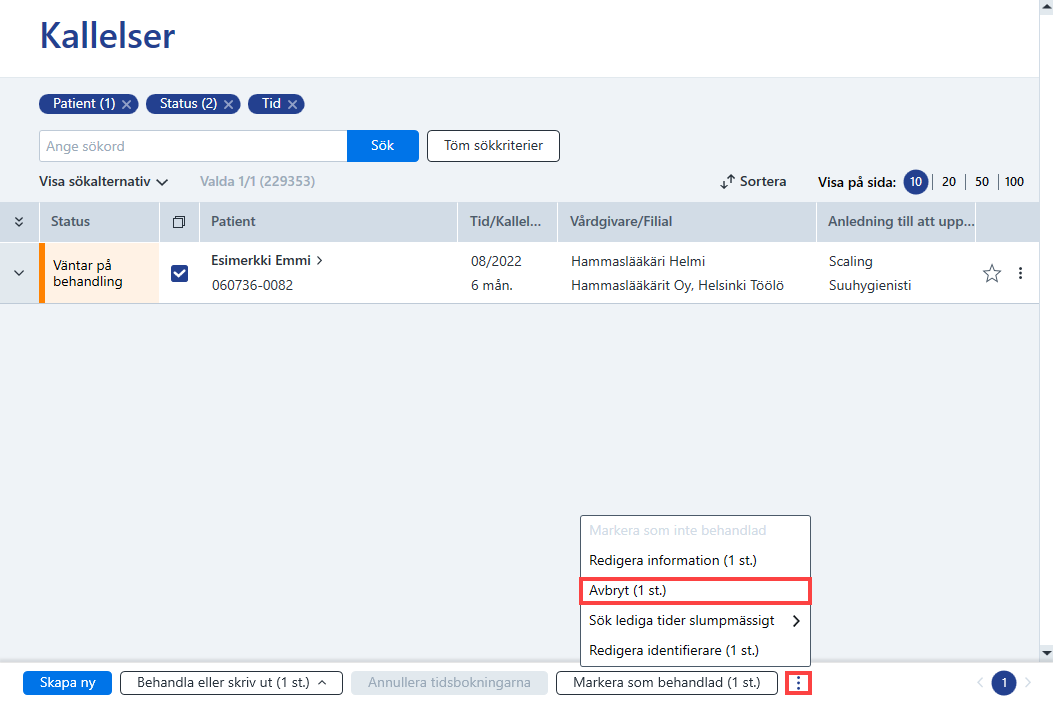Go to next page arrow

coord(1028,683)
